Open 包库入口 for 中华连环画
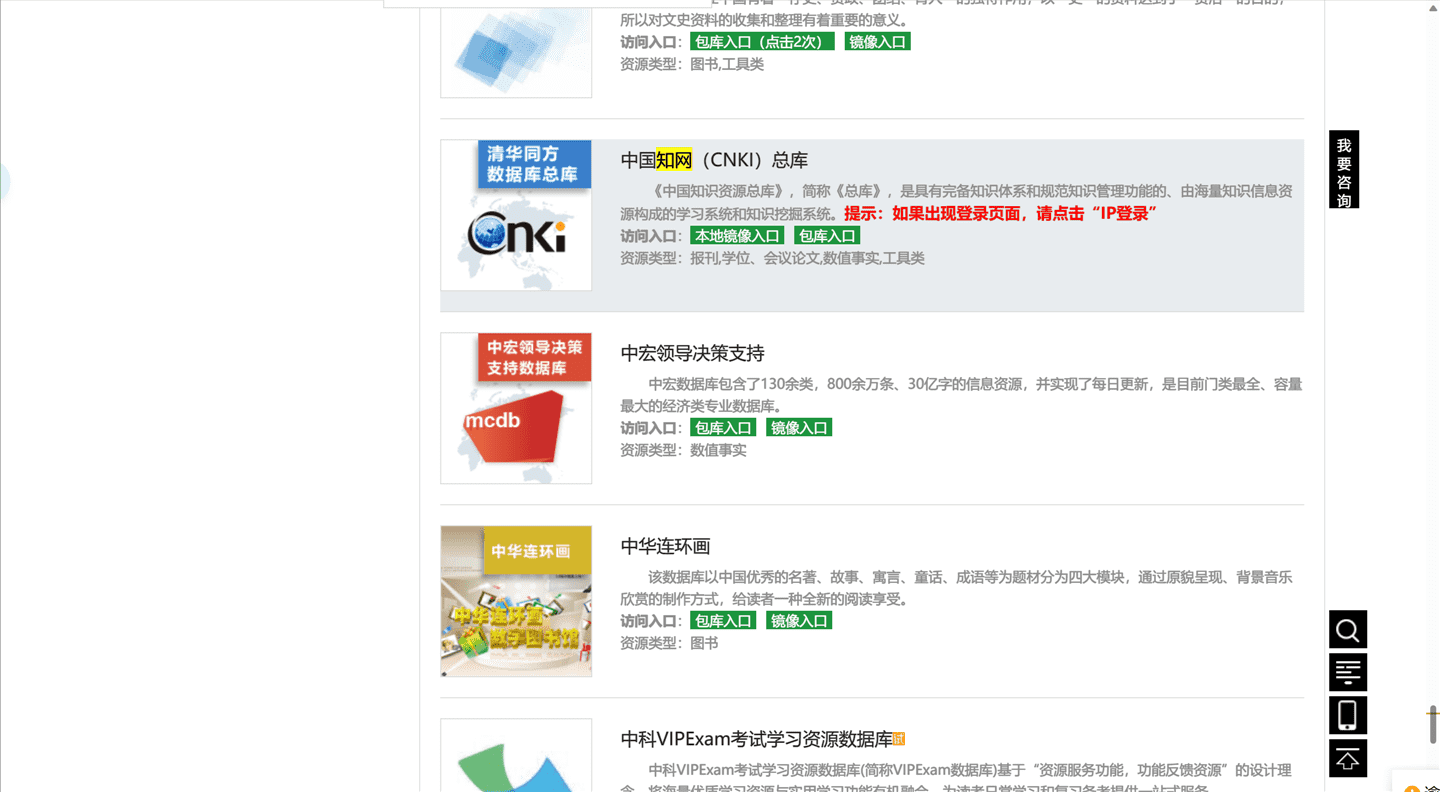This screenshot has height=792, width=1440. tap(723, 621)
